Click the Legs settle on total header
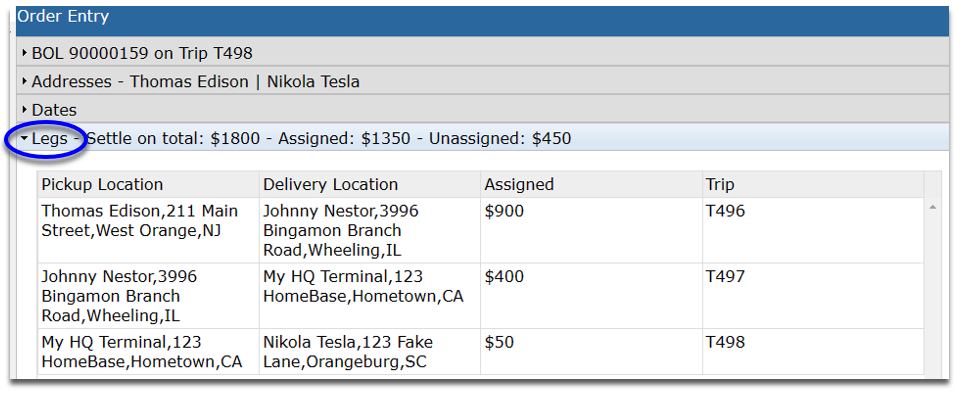962x398 pixels. [x=482, y=139]
